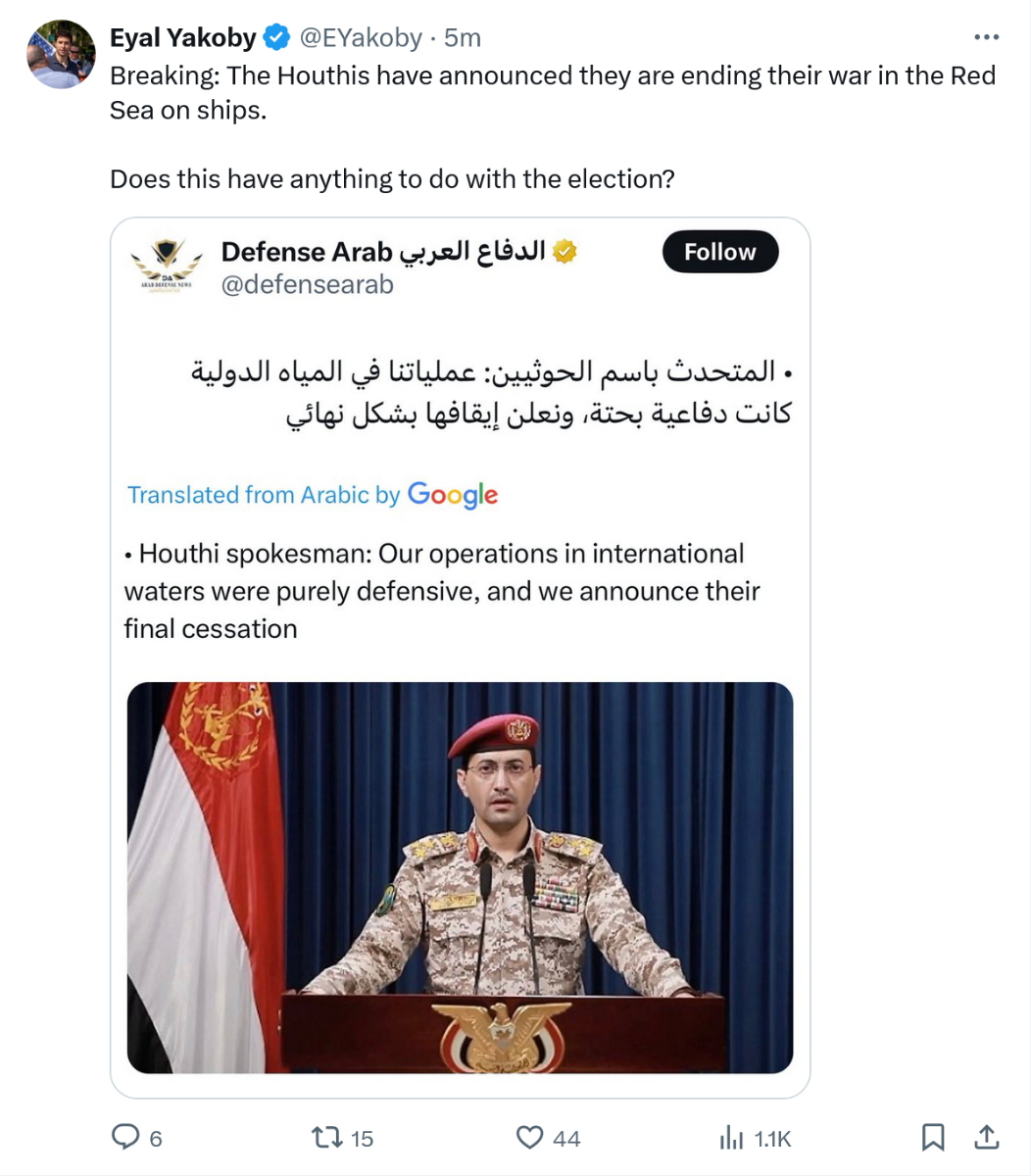The height and width of the screenshot is (1176, 1031).
Task: Open tweet analytics via the views icon
Action: coord(731,1137)
